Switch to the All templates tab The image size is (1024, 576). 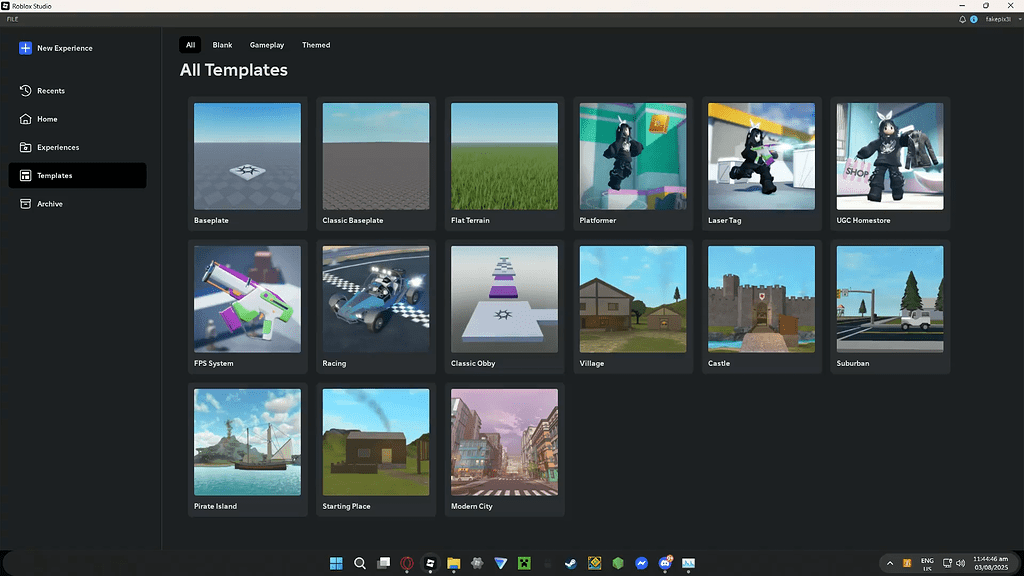pyautogui.click(x=190, y=45)
